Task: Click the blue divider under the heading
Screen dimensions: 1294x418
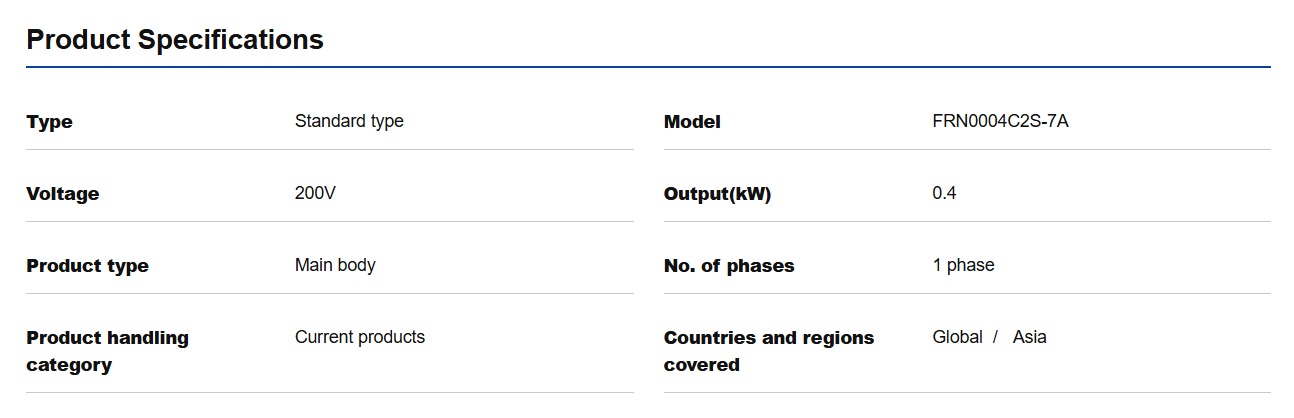Action: [x=648, y=67]
